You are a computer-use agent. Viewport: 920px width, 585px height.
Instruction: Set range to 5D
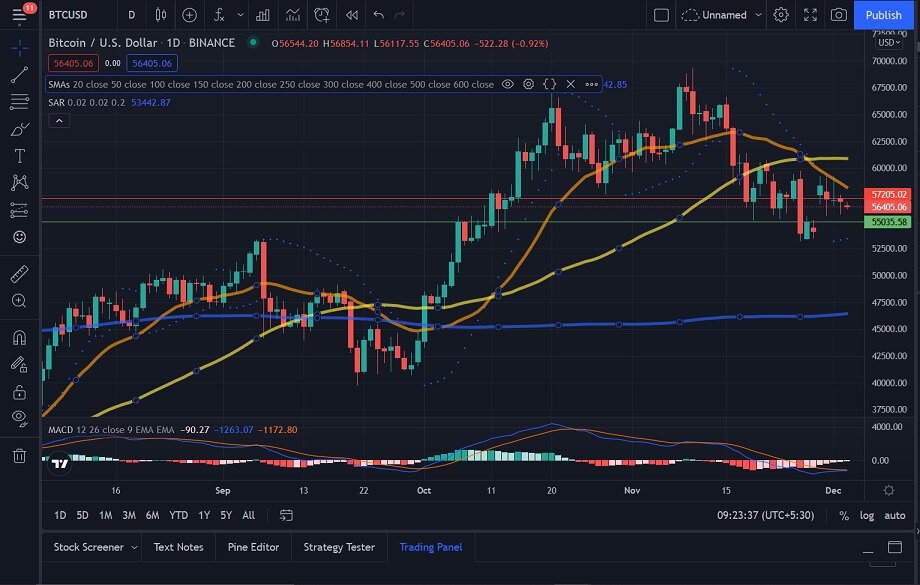82,515
